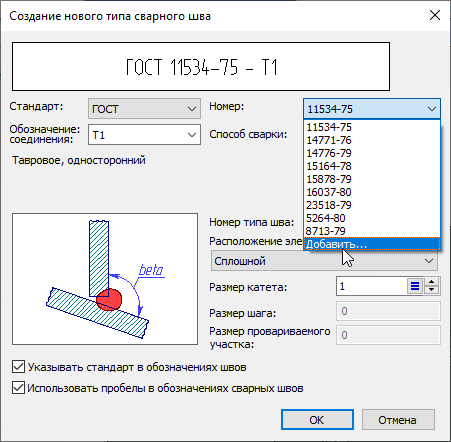Toggle Указывать стандарт в обозначениях швов checkbox
The height and width of the screenshot is (442, 451).
pyautogui.click(x=19, y=367)
